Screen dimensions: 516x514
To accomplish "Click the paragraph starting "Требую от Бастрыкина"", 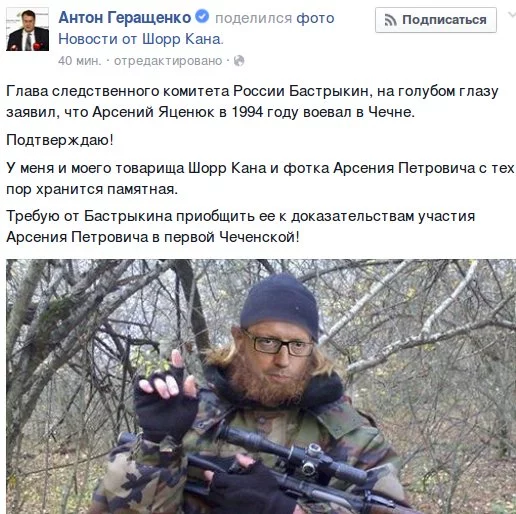I will coord(241,226).
